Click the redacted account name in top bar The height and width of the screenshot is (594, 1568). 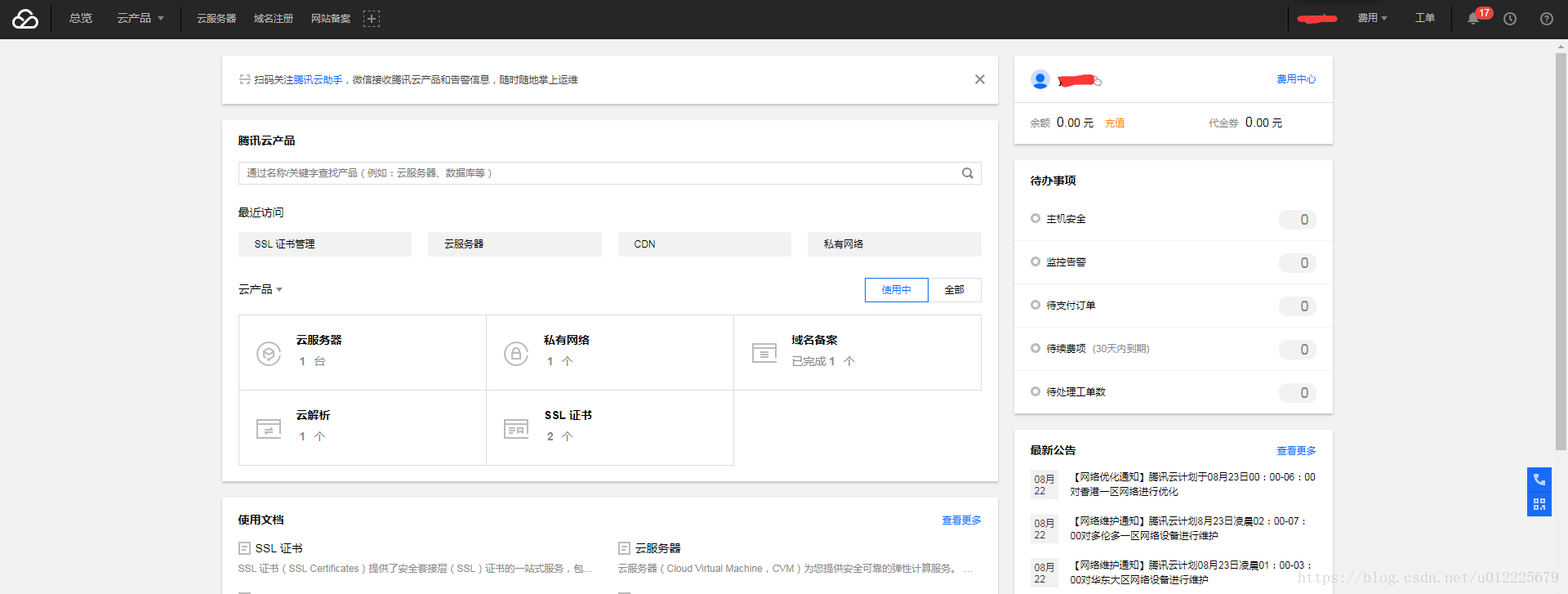click(1317, 18)
